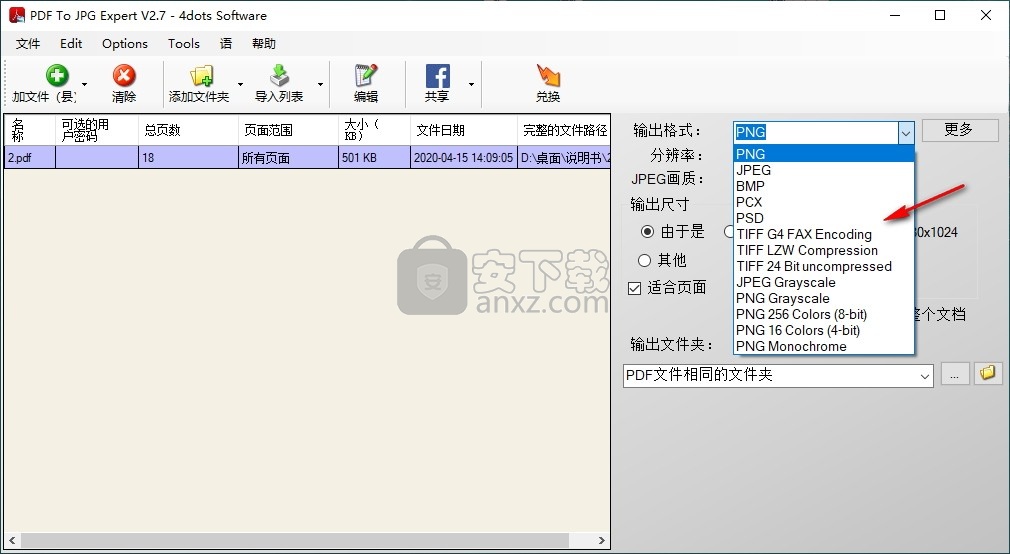Click the PDF To JPG Expert title icon
The height and width of the screenshot is (554, 1010).
point(16,15)
